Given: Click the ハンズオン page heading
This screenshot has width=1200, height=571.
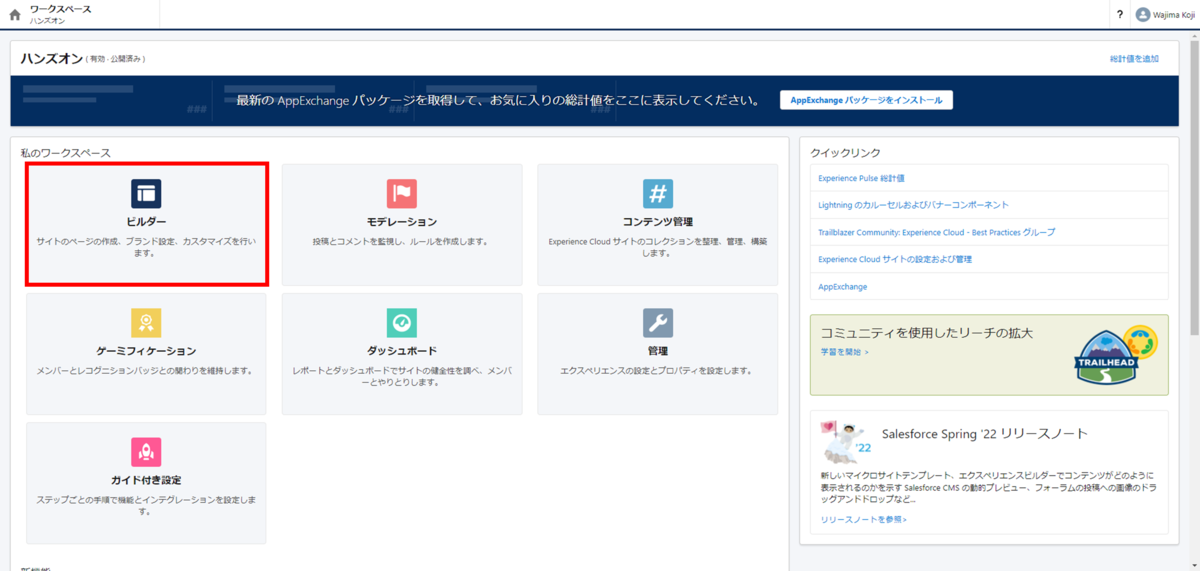Looking at the screenshot, I should point(51,59).
